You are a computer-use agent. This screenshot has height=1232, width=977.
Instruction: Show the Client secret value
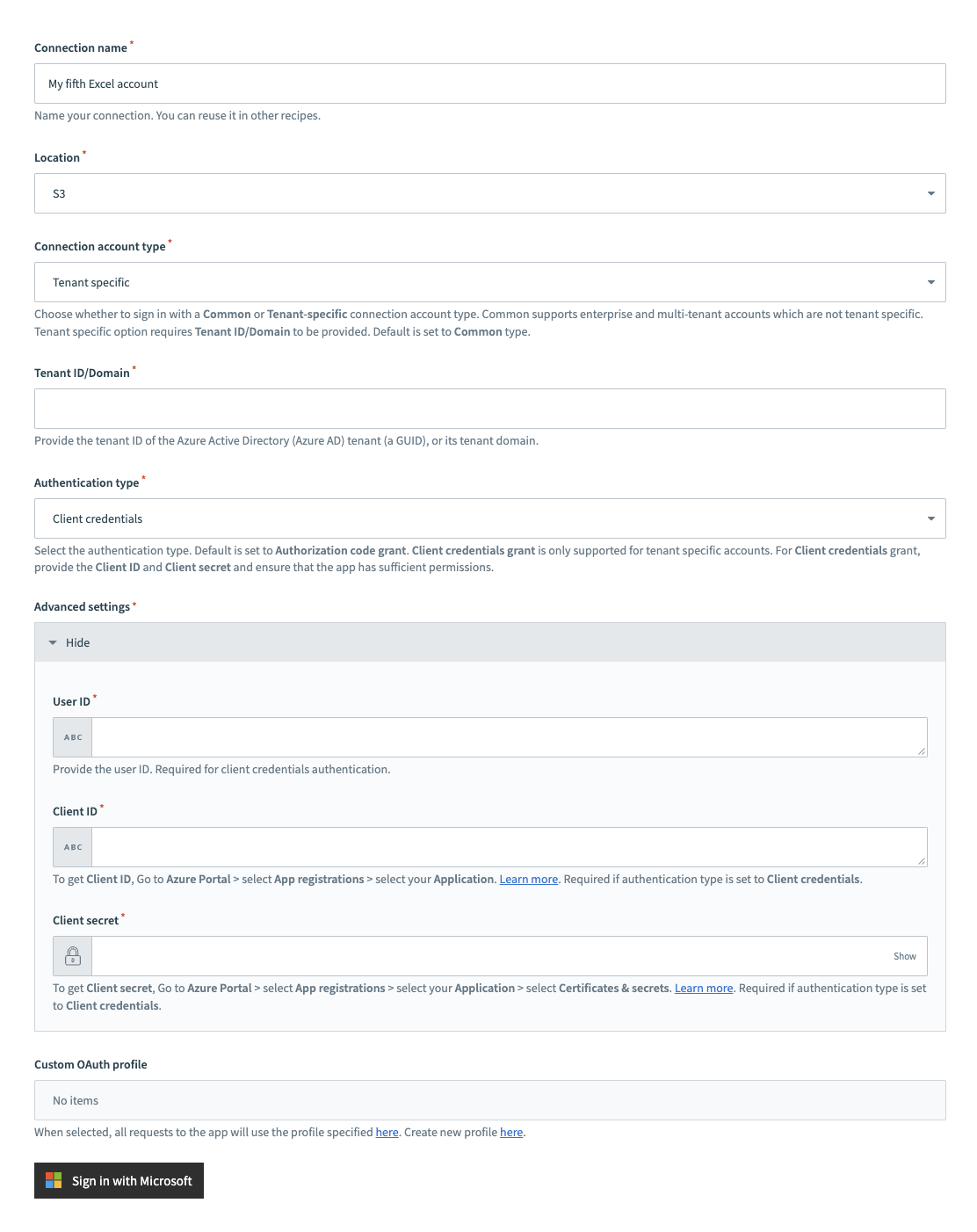[904, 955]
